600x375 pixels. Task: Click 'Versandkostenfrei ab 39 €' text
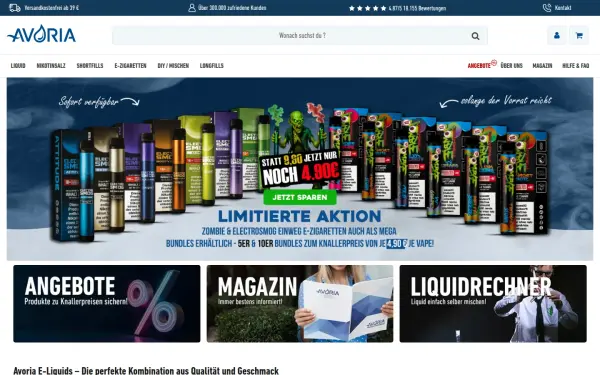click(x=51, y=8)
